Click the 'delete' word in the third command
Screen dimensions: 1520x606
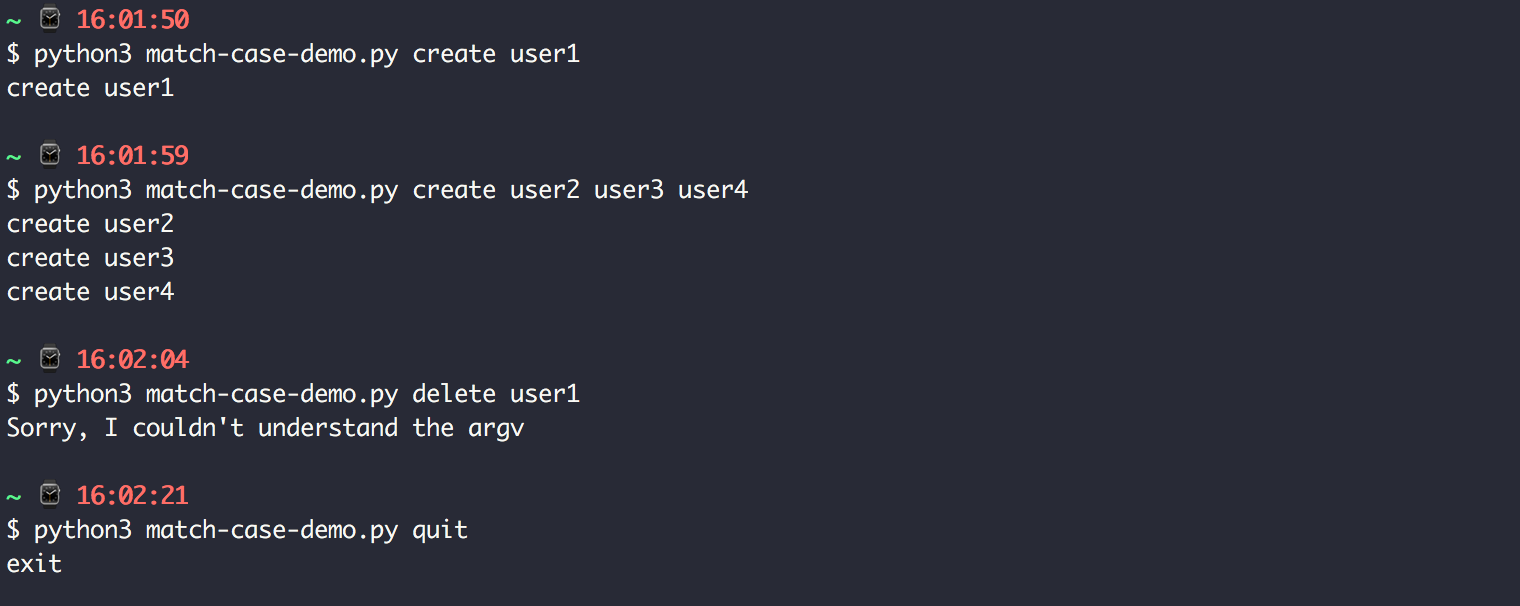tap(454, 393)
